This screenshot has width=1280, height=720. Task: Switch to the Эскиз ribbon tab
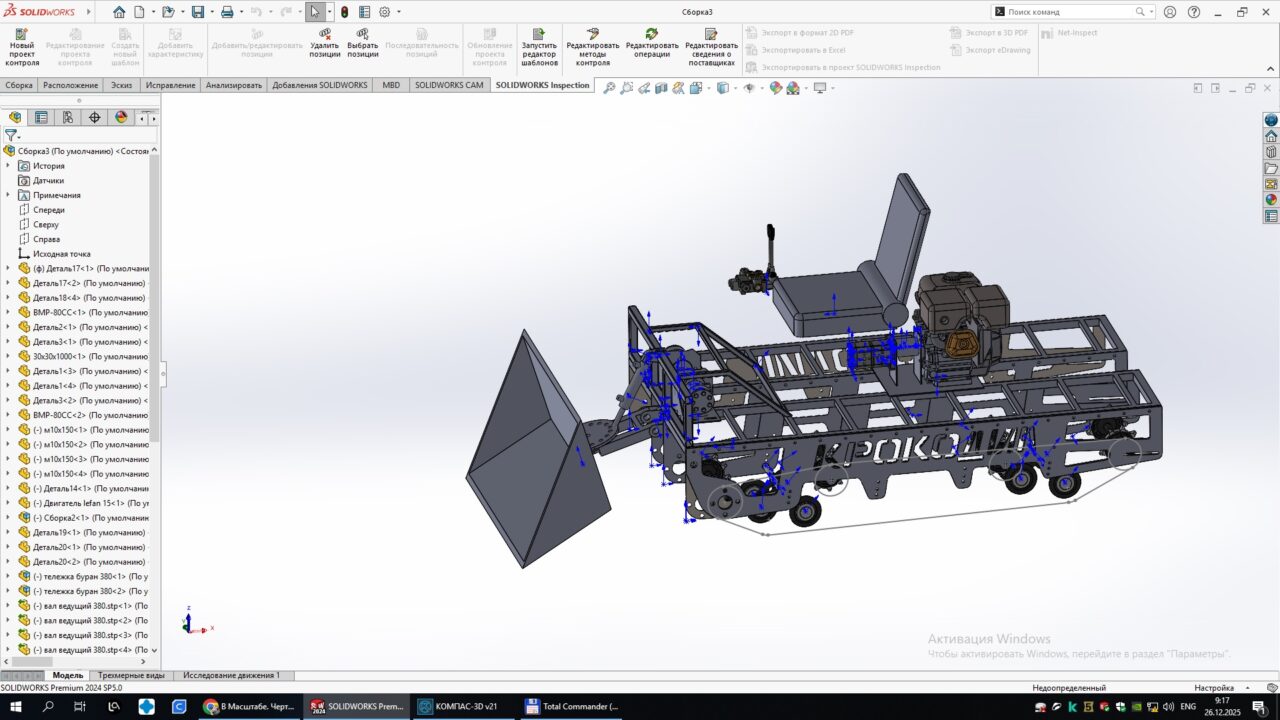click(121, 85)
